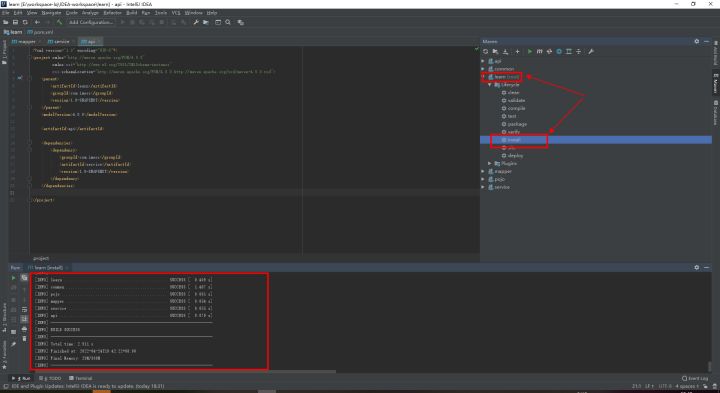Open Execute Maven Goal via the 'm' icon
Viewport: 720px width, 393px height.
pos(540,51)
